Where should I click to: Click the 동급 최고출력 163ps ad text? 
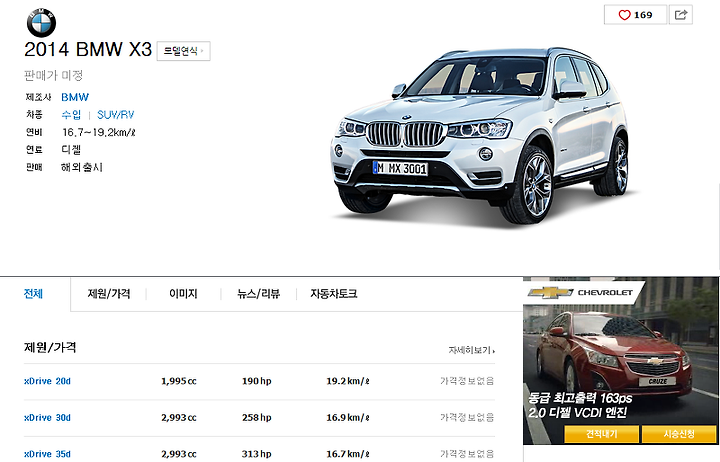(580, 398)
